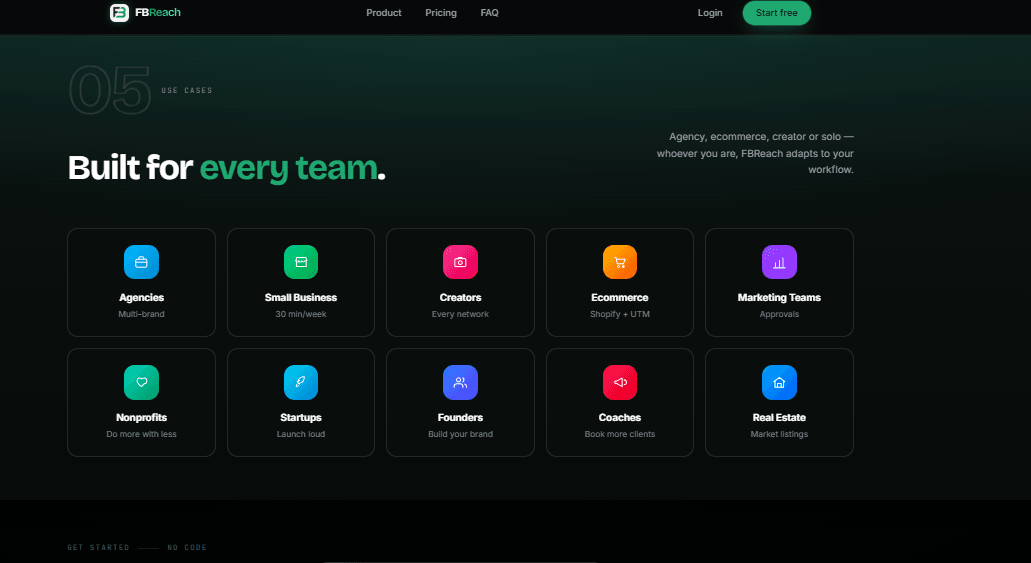Select the Marketing Teams card title
Screen dimensions: 1031x563
779,297
